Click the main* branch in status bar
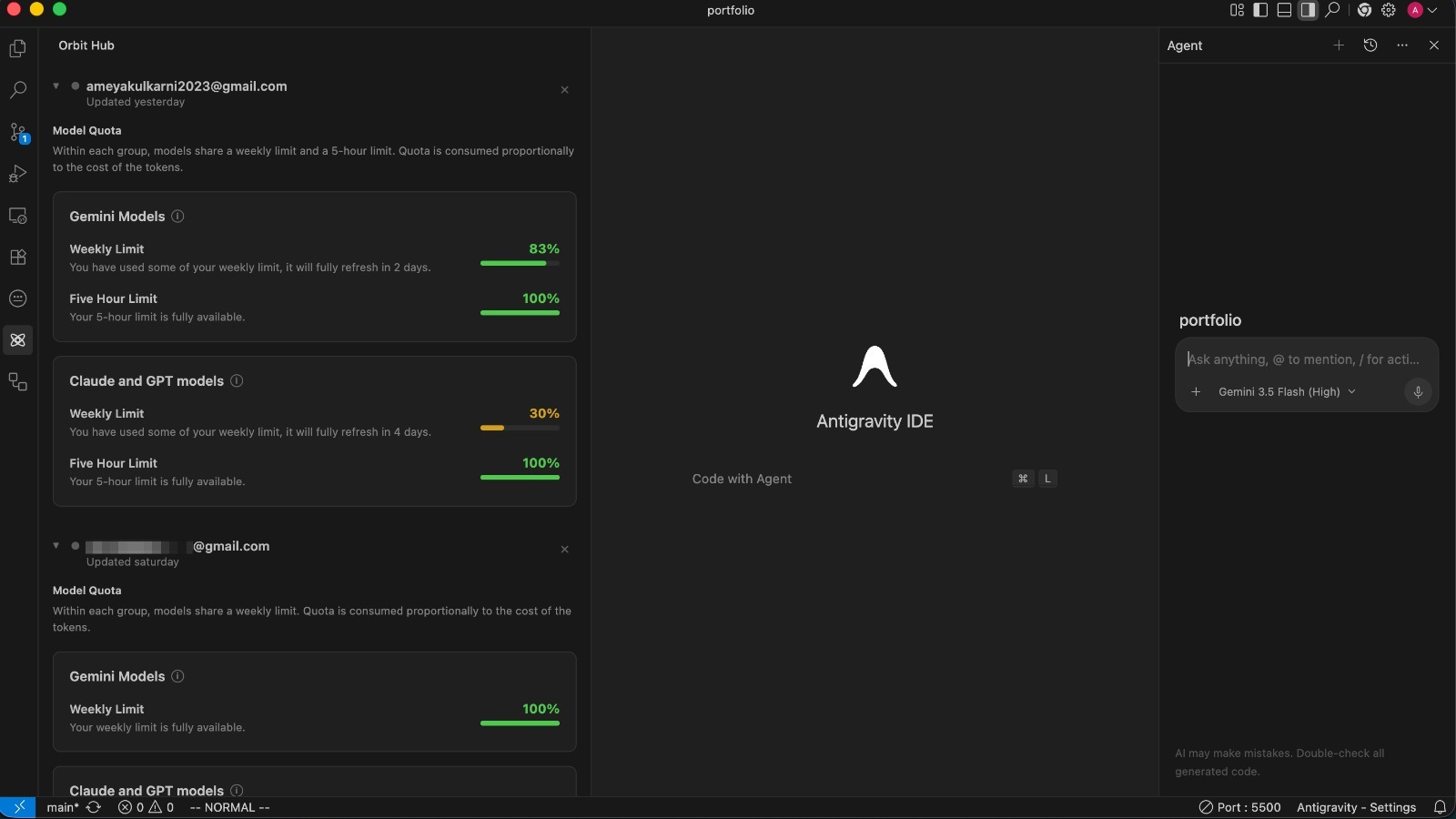 pos(63,807)
